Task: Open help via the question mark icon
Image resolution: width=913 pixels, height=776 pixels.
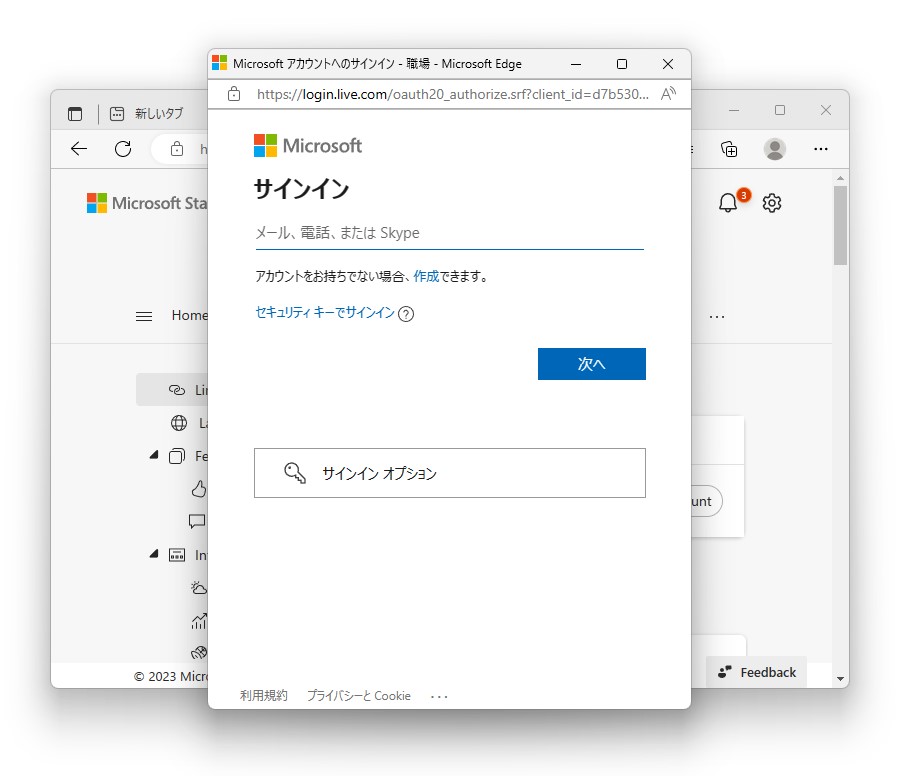Action: coord(404,313)
